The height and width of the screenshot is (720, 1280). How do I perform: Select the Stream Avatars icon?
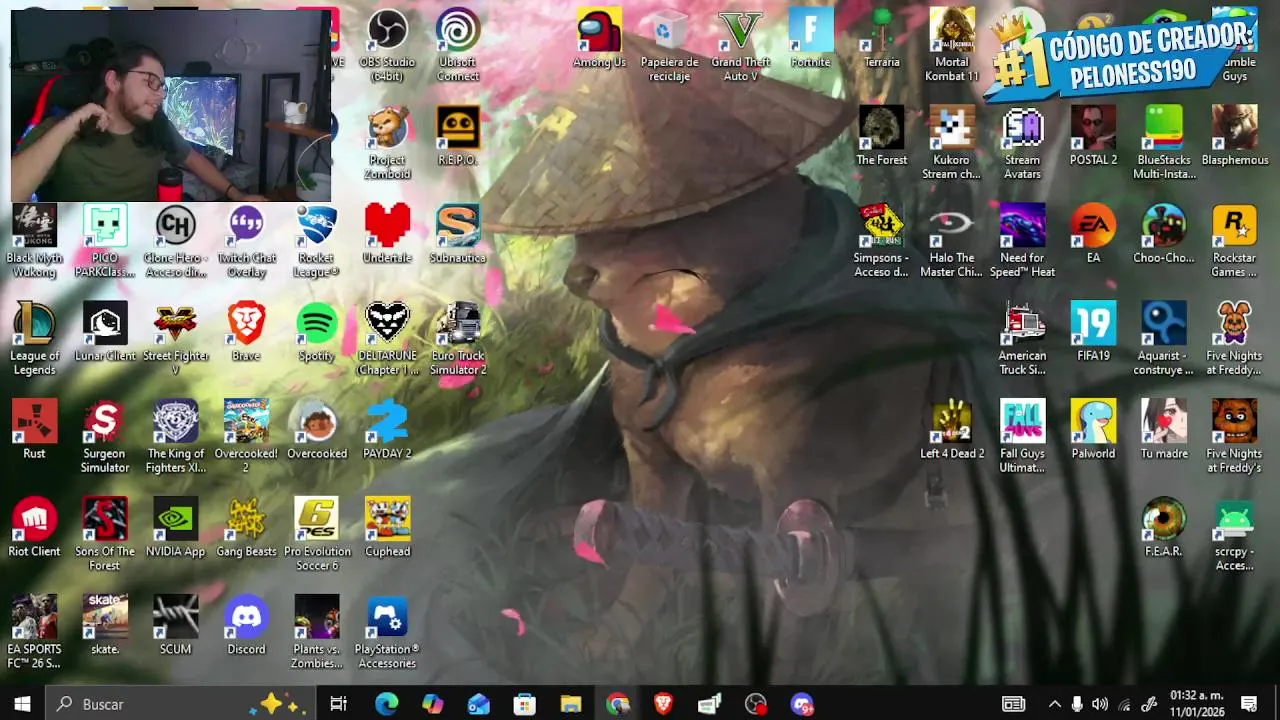tap(1023, 143)
